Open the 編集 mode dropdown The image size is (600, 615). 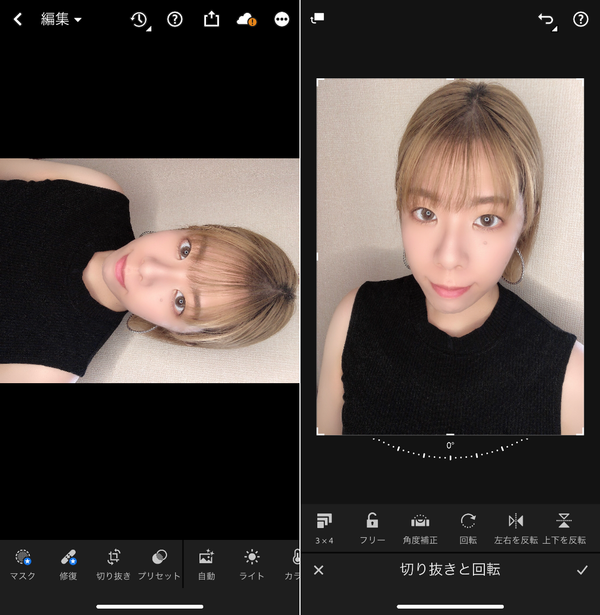pos(61,19)
